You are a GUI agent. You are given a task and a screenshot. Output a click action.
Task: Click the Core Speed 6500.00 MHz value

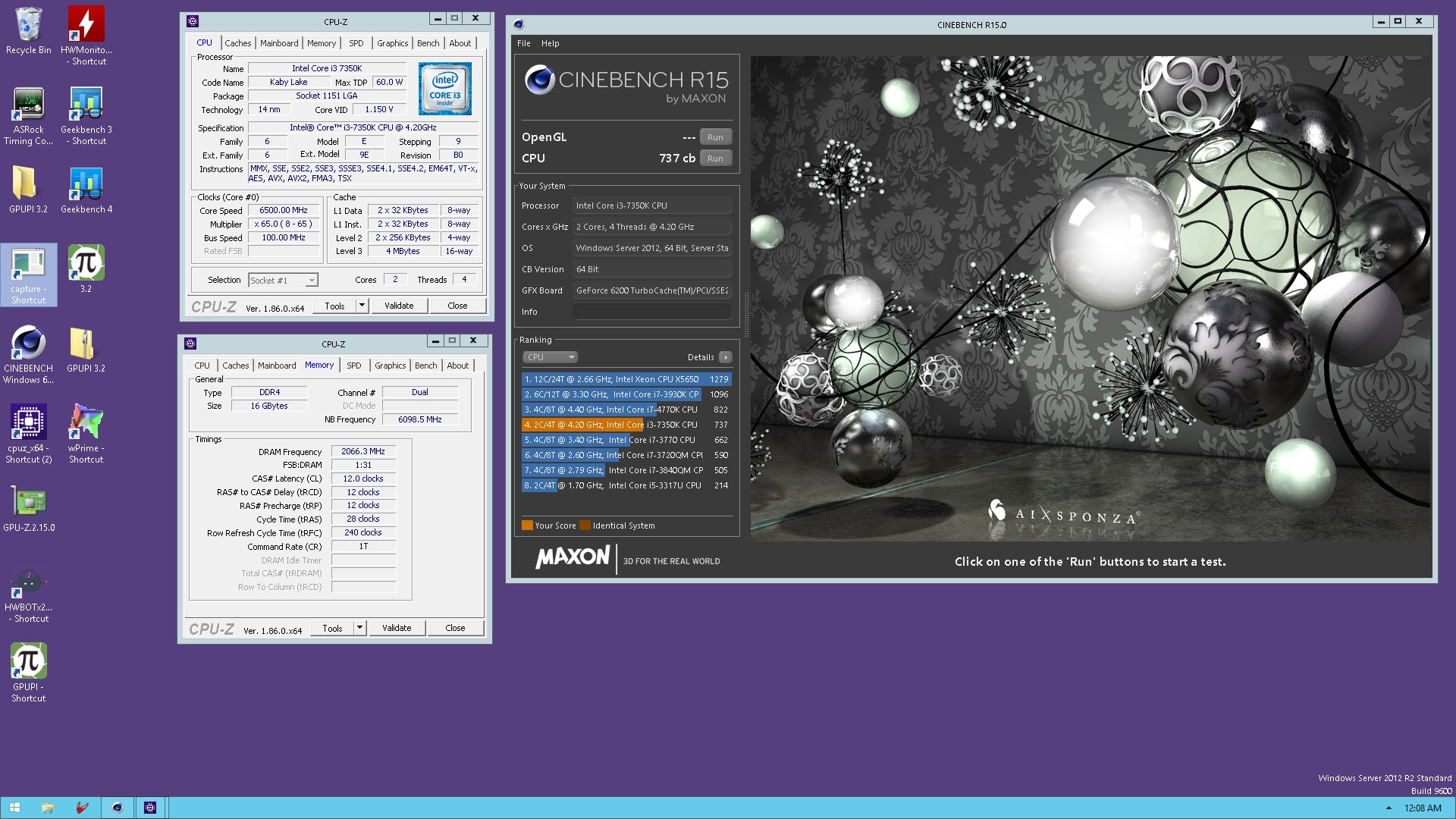point(283,210)
